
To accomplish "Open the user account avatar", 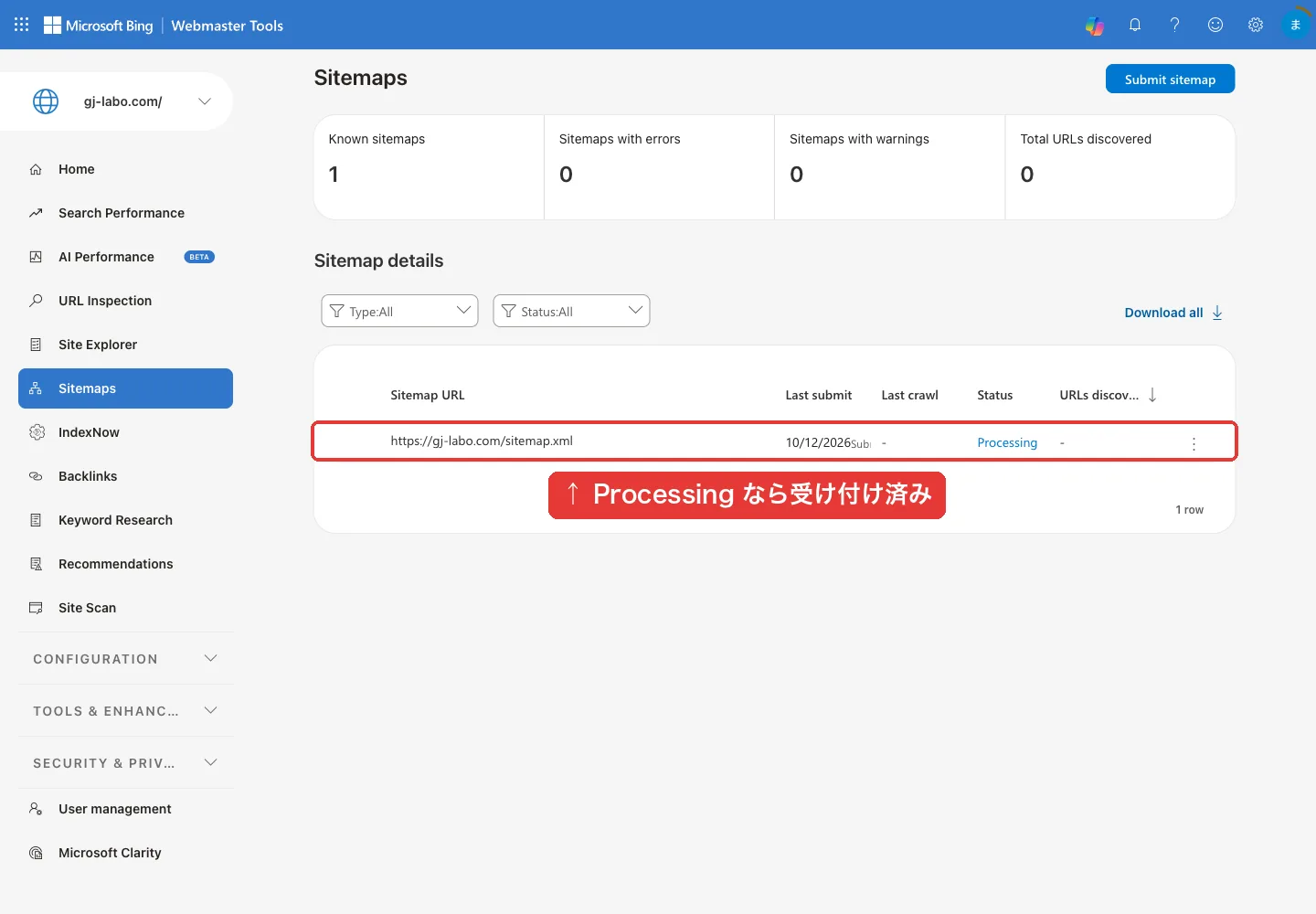I will 1295,25.
